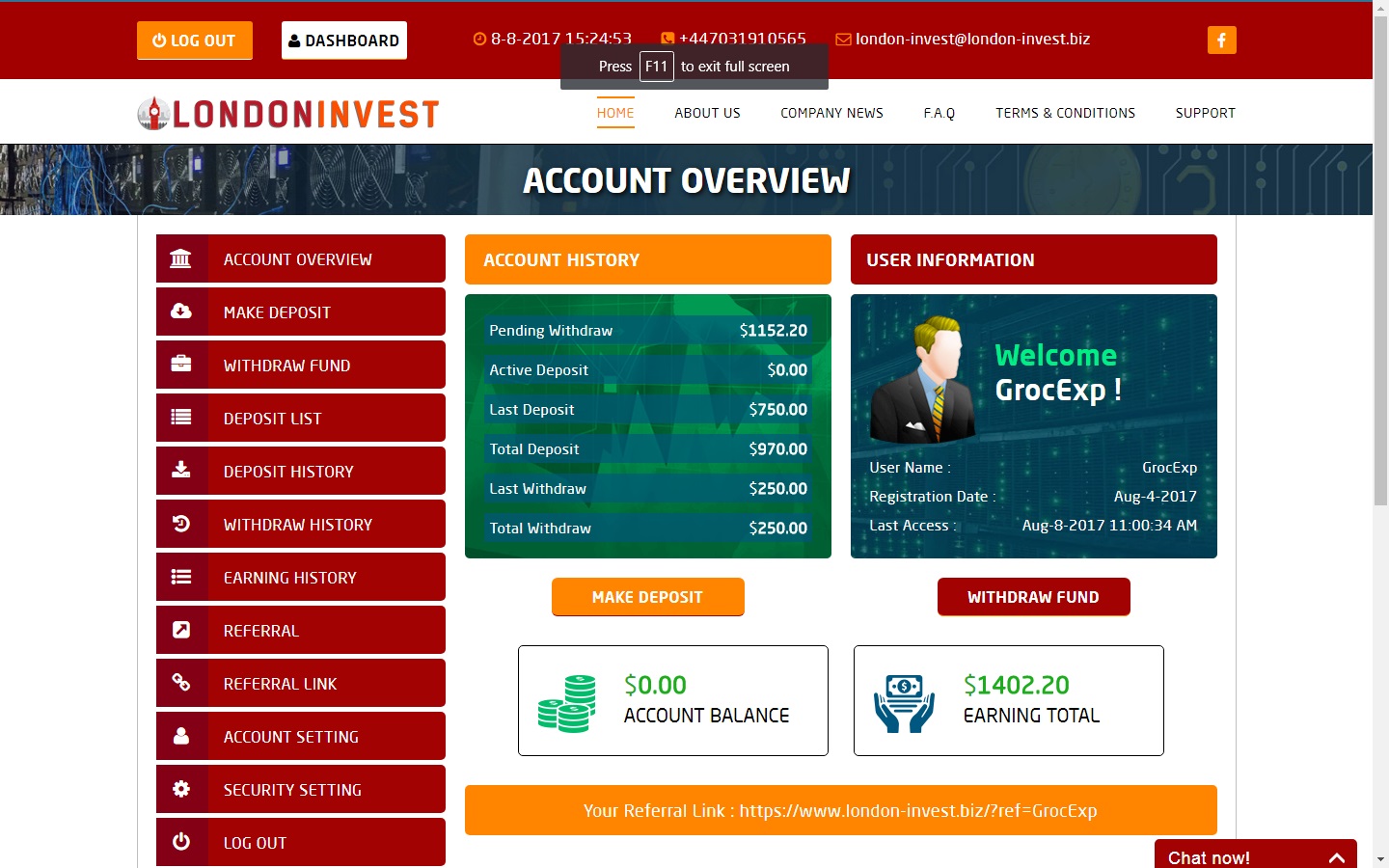Click the Pending Withdraw $1152.20 row

pos(648,330)
